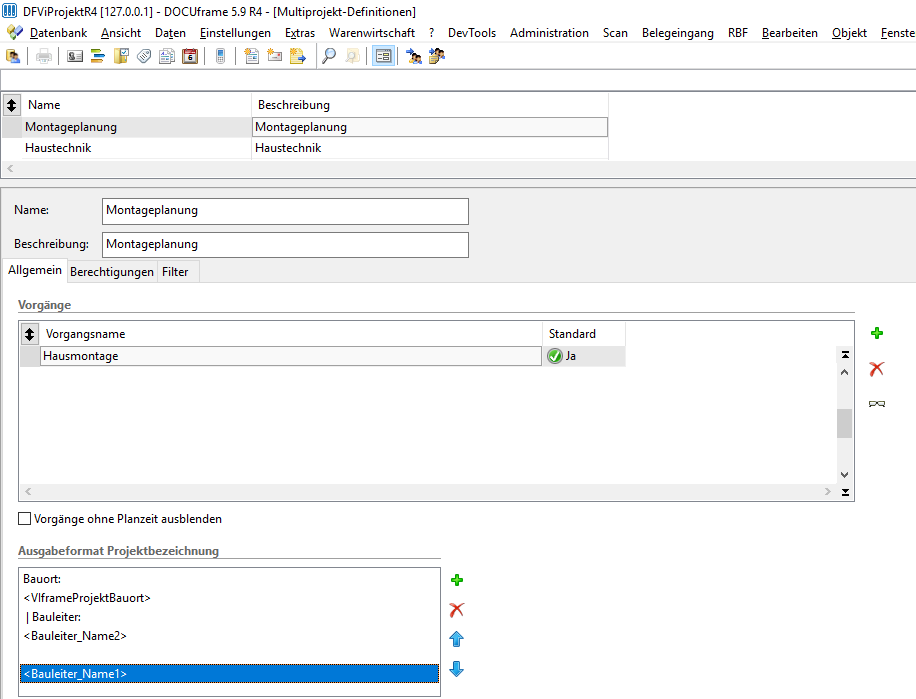
Task: Open the Belegeingang menu
Action: click(x=678, y=33)
